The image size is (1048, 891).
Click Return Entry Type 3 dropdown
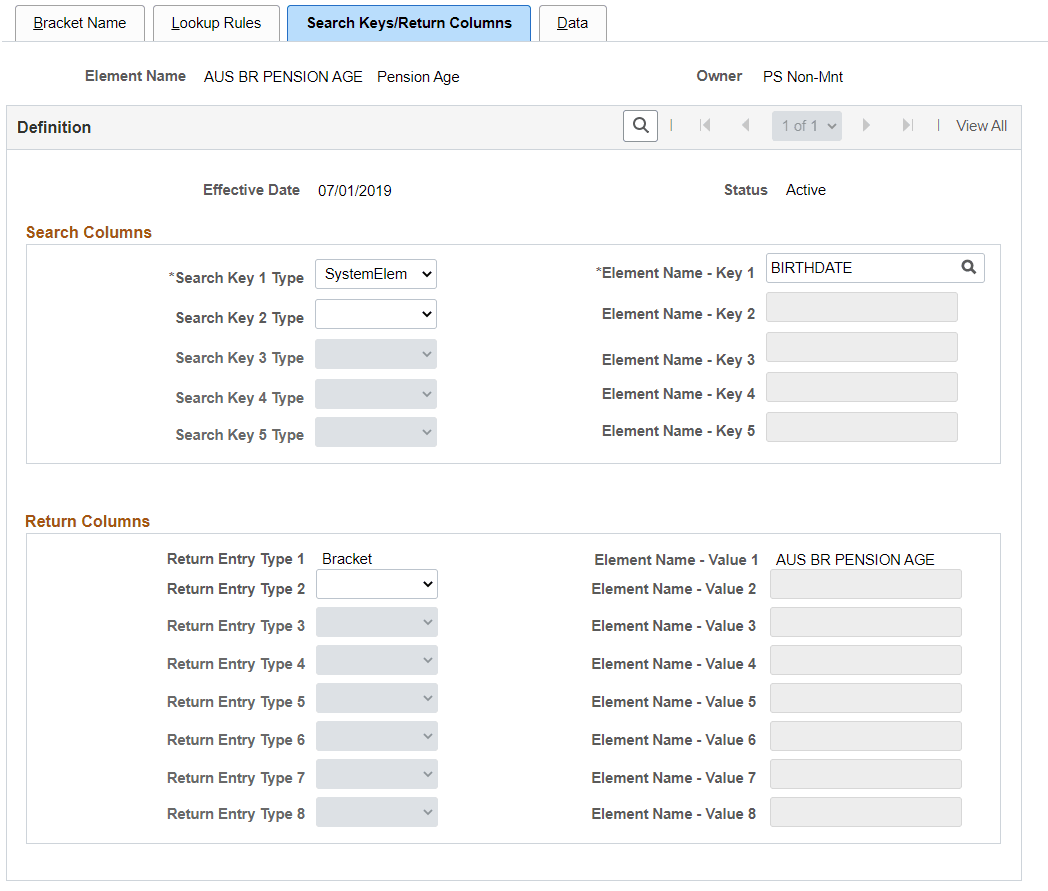coord(377,622)
